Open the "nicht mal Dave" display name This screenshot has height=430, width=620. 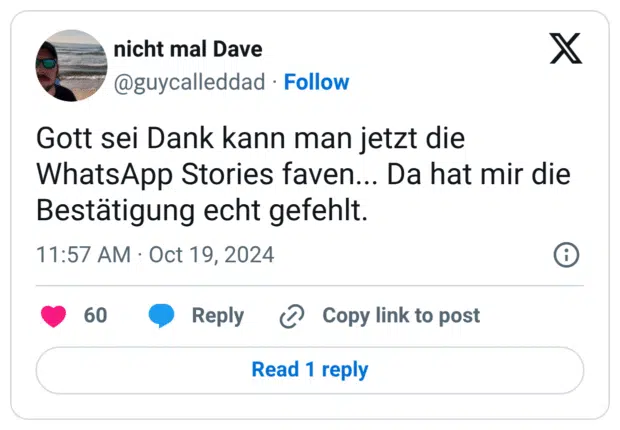tap(189, 50)
